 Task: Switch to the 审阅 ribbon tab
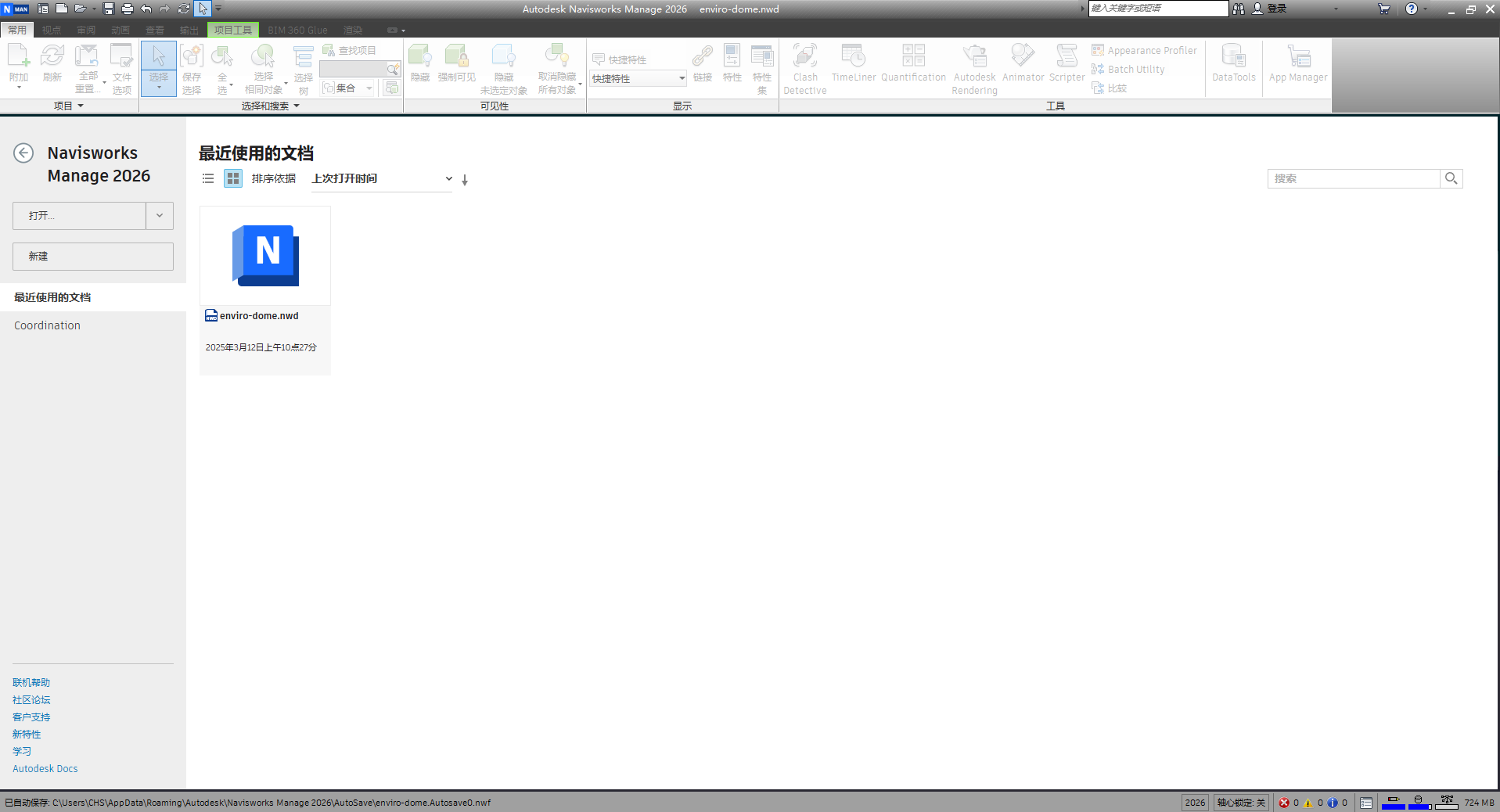86,30
